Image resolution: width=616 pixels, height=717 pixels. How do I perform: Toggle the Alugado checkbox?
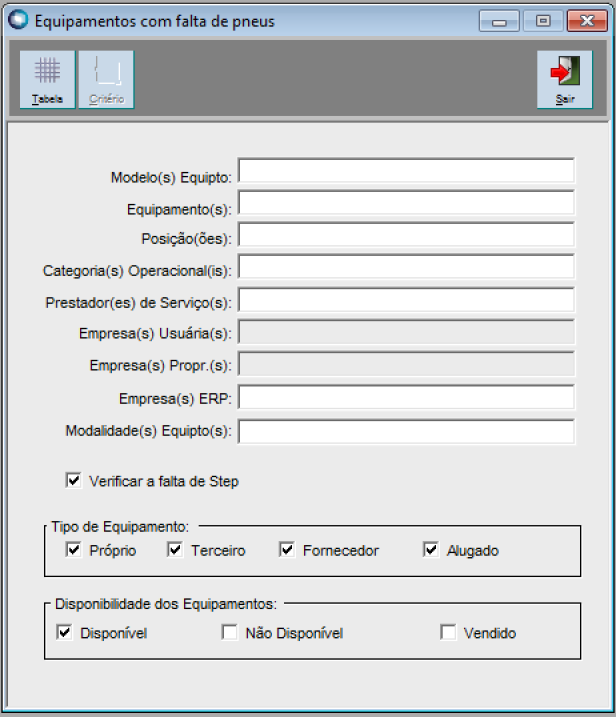point(431,550)
